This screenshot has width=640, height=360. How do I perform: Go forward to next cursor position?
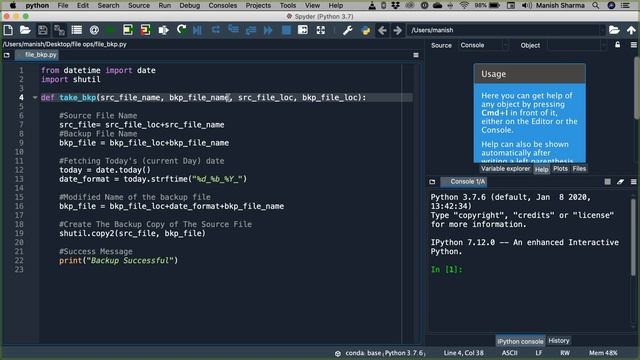pos(398,30)
